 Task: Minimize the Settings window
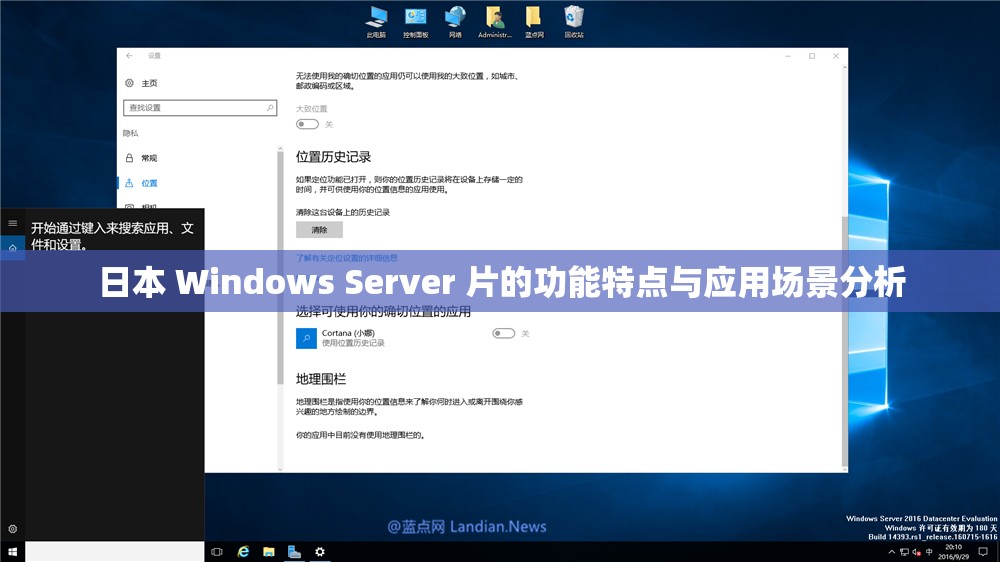click(788, 56)
